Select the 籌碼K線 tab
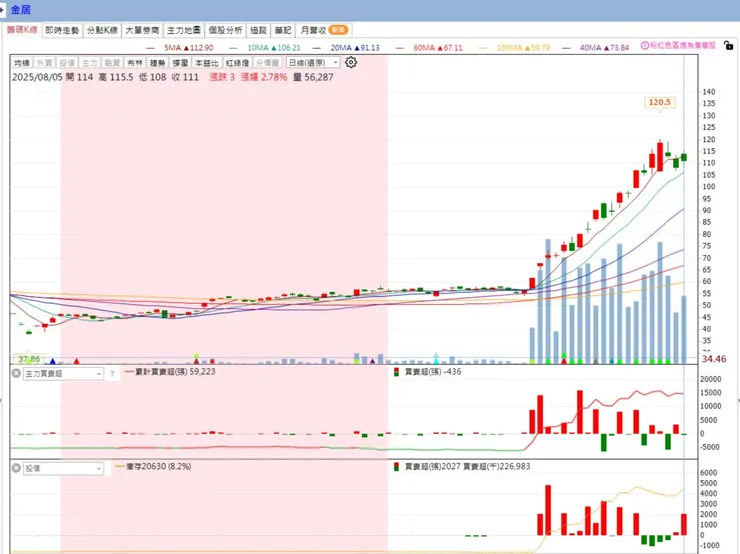Image resolution: width=740 pixels, height=554 pixels. click(x=22, y=30)
